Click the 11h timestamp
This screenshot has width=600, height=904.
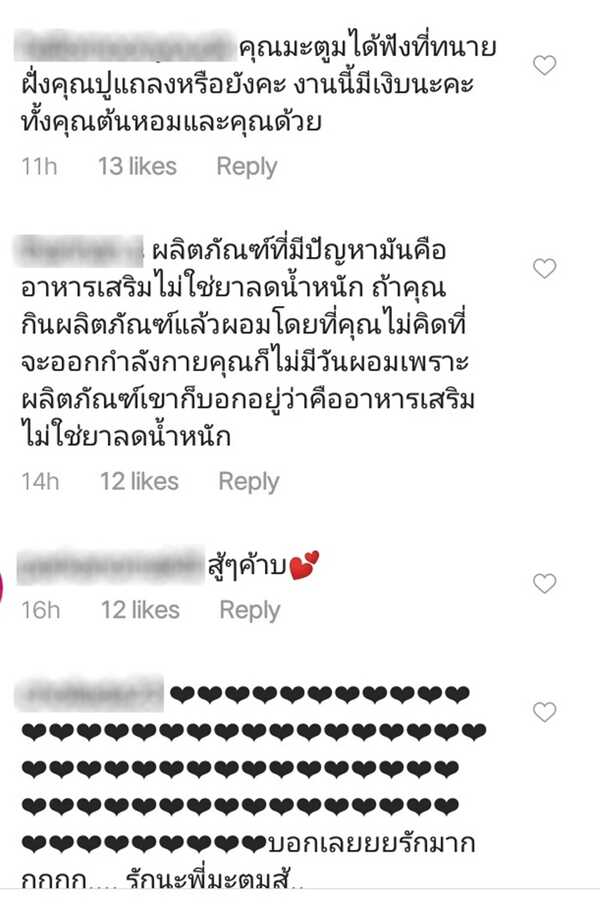(x=39, y=167)
